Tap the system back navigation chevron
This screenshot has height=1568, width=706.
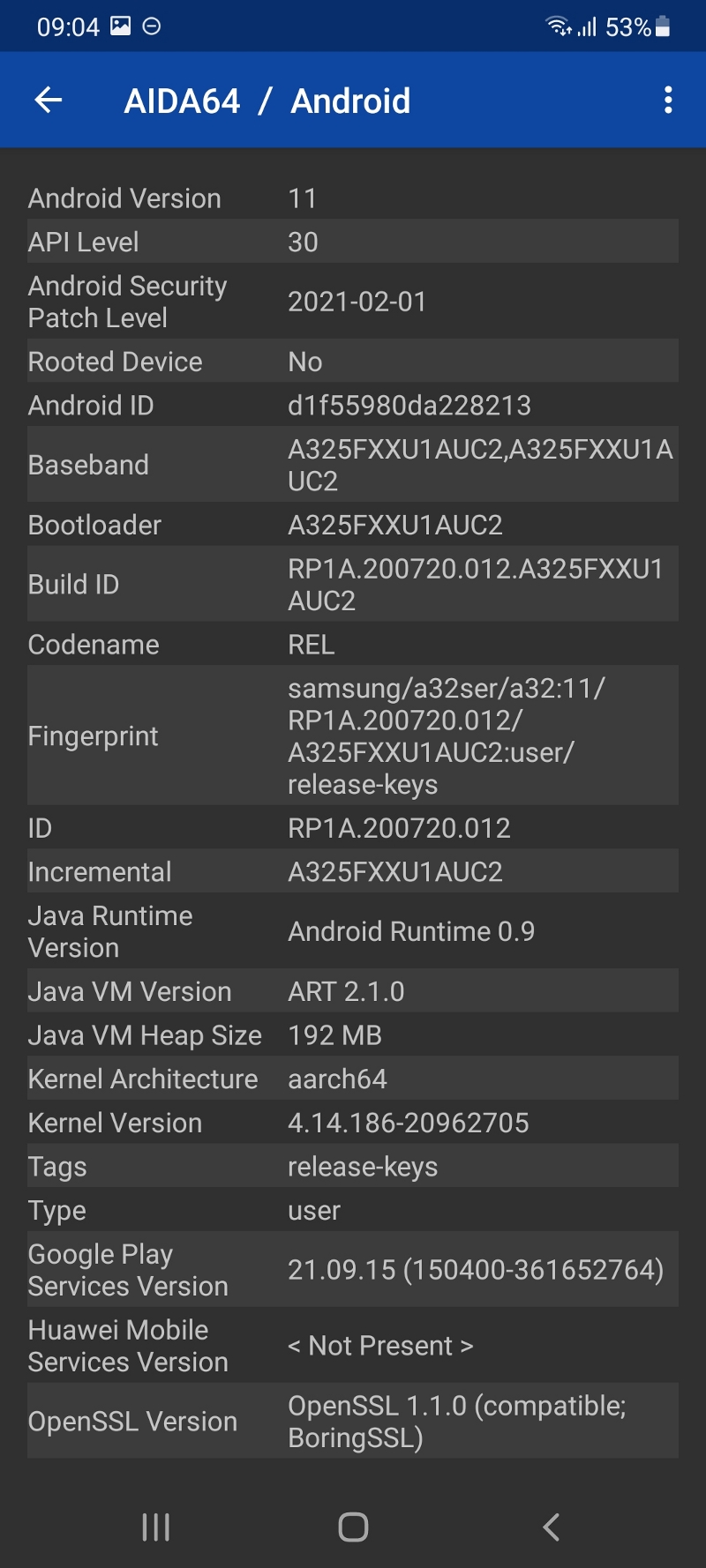pos(552,1527)
